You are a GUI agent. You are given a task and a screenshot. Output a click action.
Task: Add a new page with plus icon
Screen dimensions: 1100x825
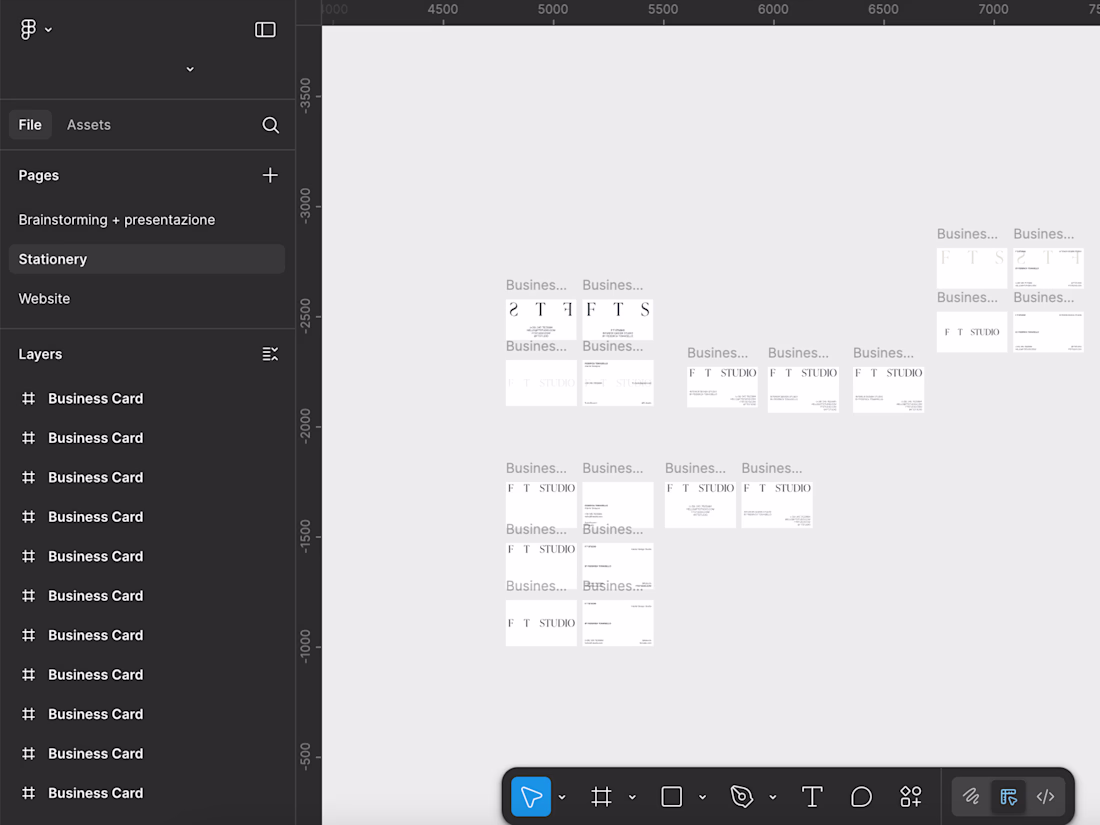[x=270, y=175]
